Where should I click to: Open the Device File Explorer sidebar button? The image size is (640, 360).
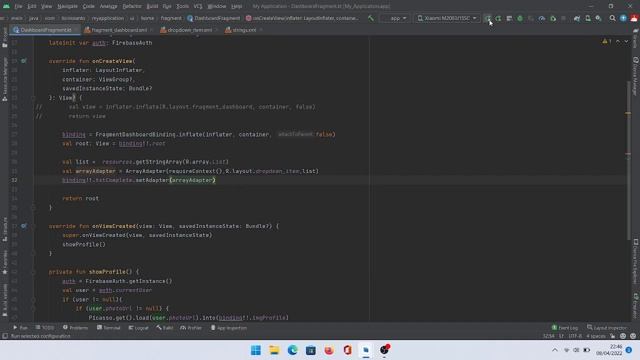[636, 261]
